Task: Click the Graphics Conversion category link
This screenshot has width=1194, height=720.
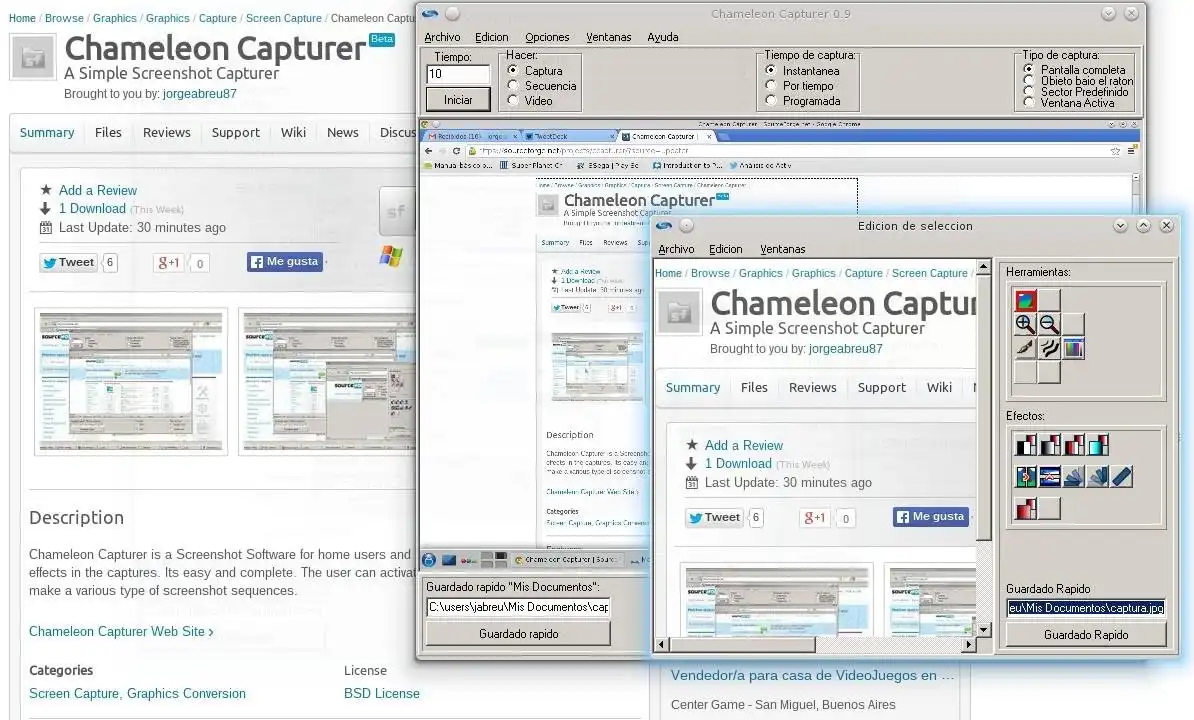Action: 187,693
